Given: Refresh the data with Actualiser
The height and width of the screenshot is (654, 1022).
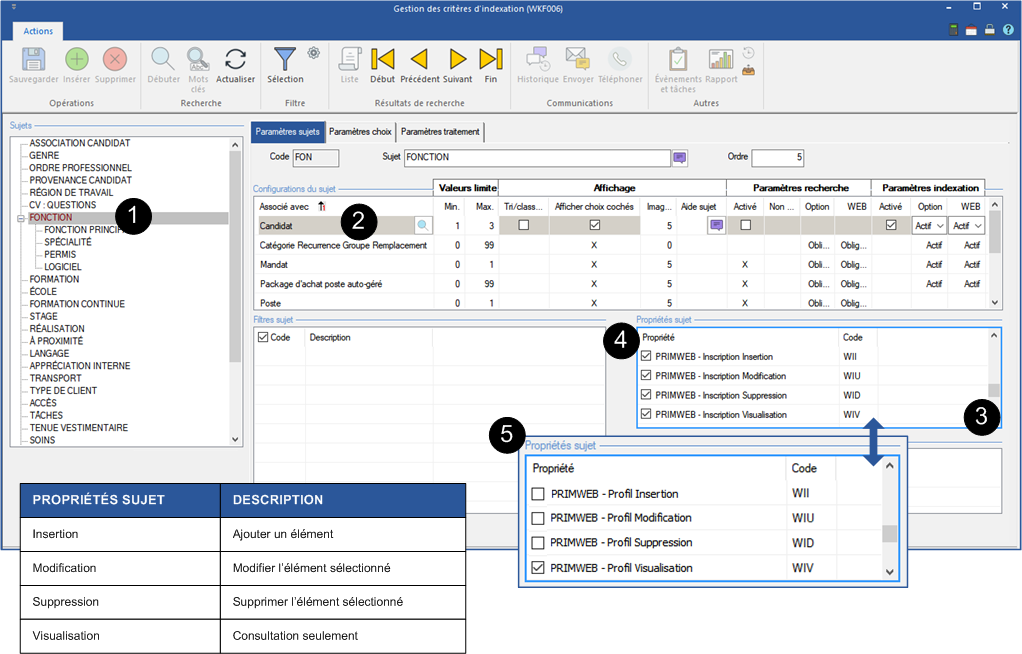Looking at the screenshot, I should point(235,59).
